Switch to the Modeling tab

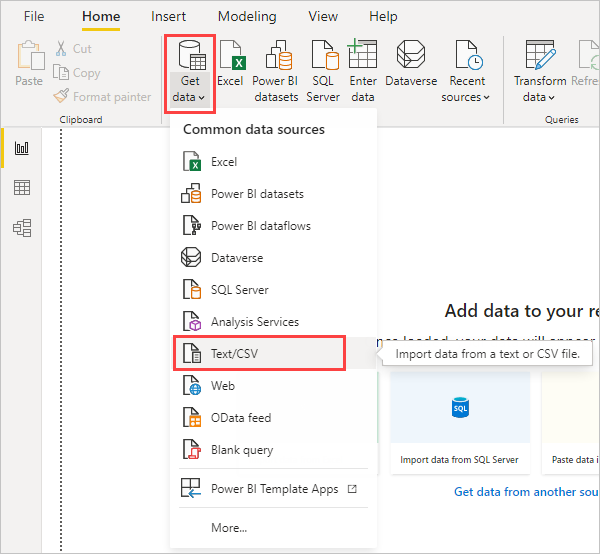point(247,17)
